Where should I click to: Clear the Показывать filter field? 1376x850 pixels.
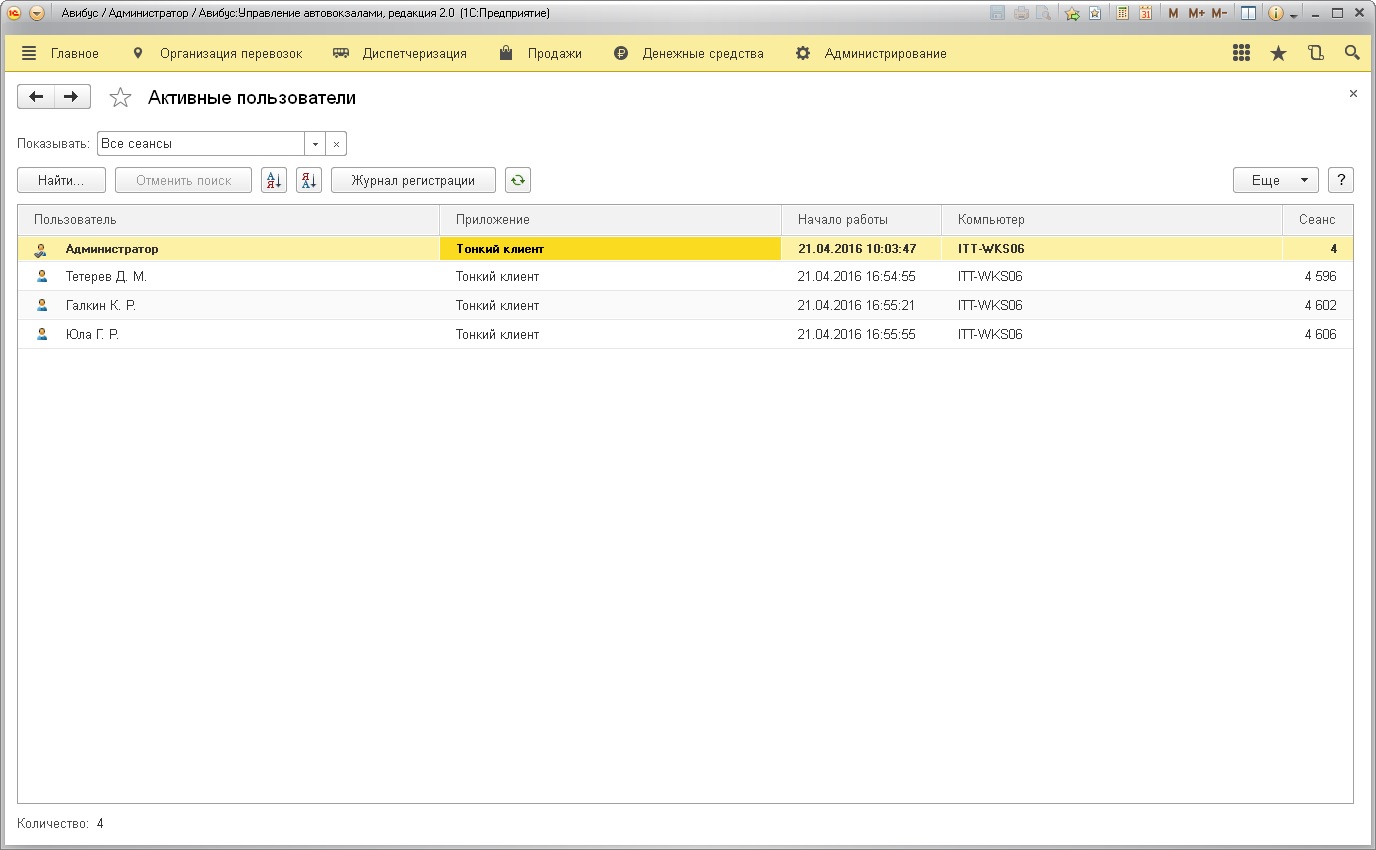click(337, 144)
